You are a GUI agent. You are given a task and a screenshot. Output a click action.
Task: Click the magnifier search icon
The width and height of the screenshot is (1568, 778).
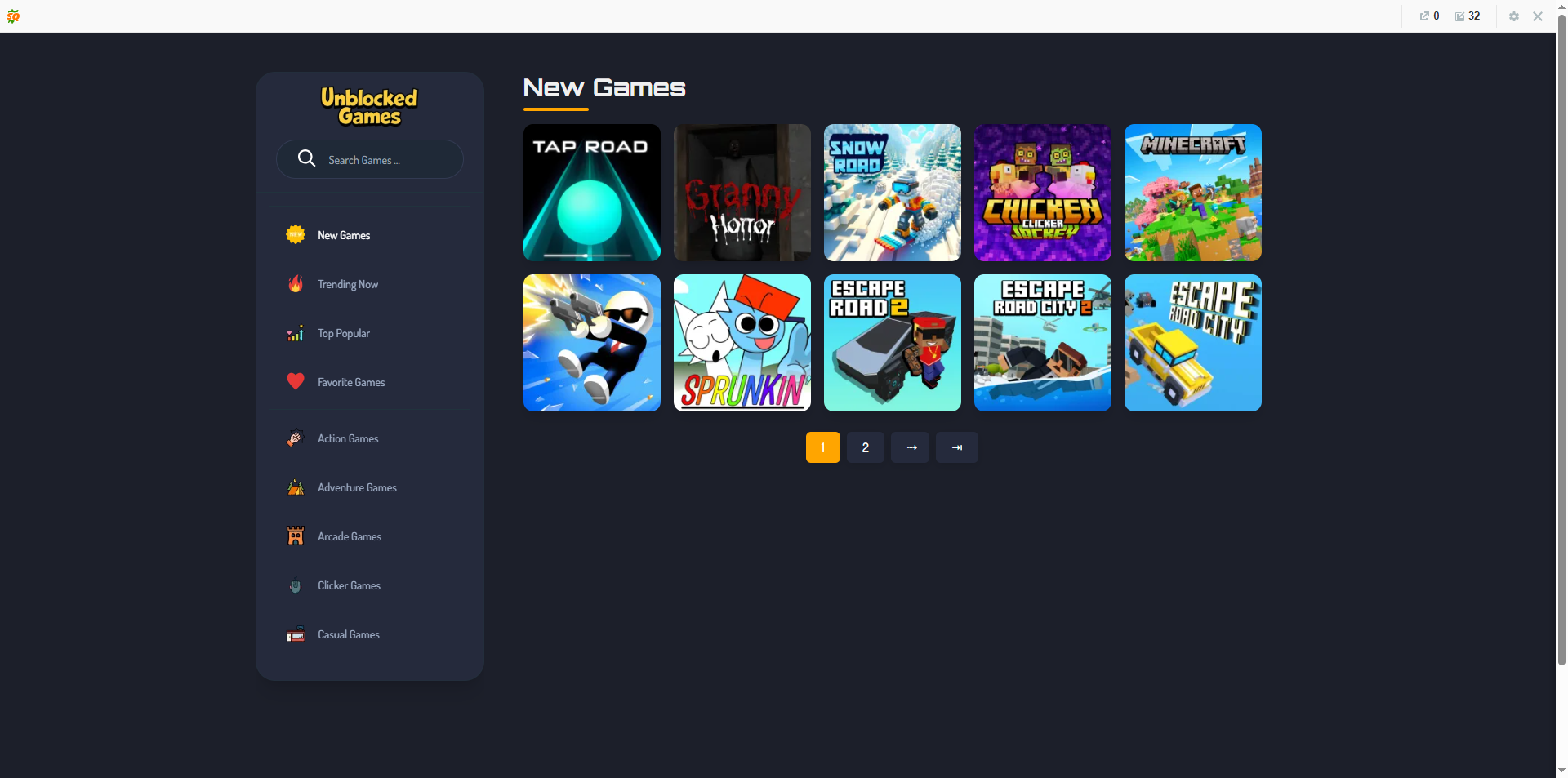(306, 158)
